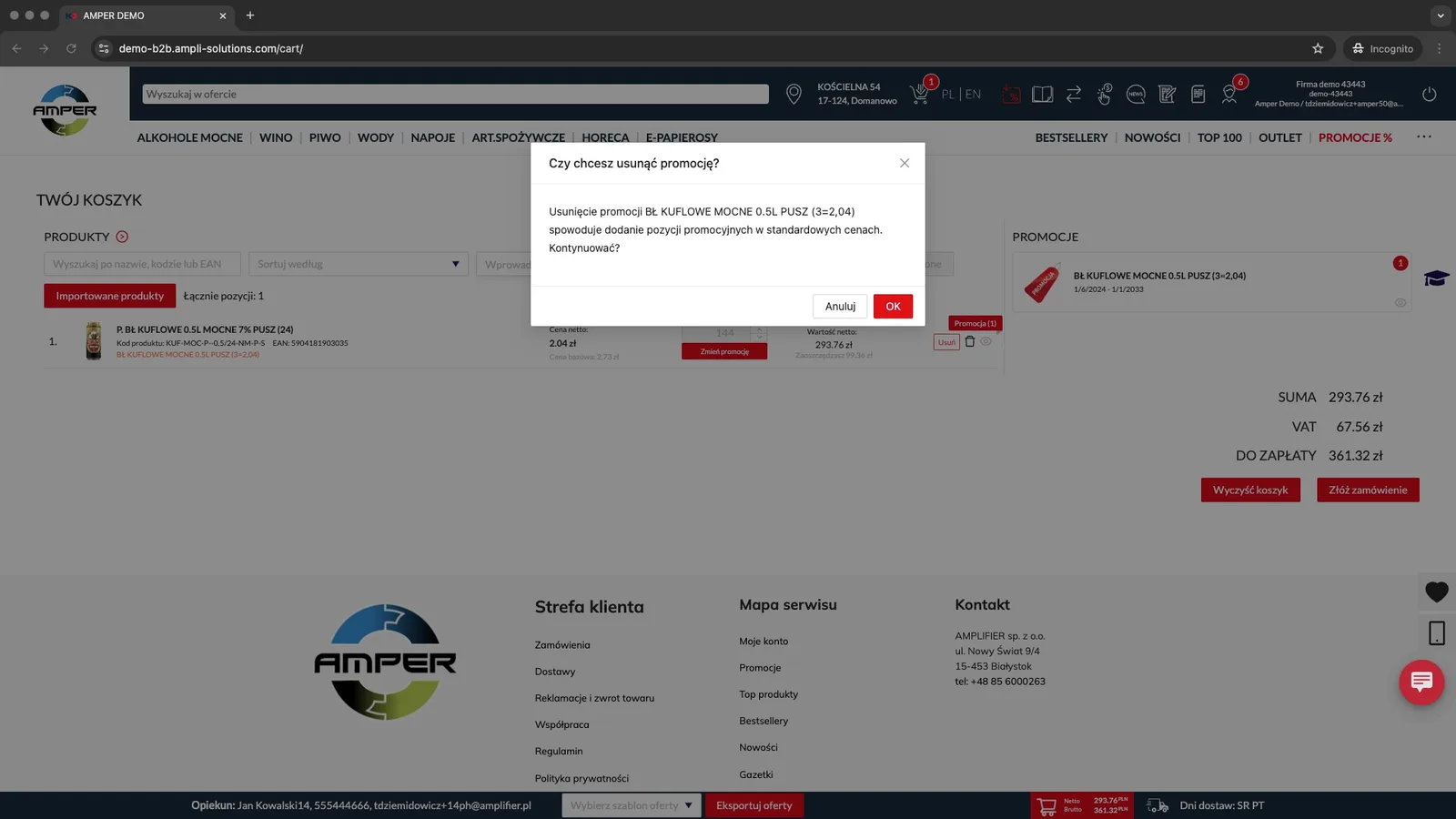This screenshot has height=819, width=1456.
Task: Click the power logout icon
Action: (x=1430, y=94)
